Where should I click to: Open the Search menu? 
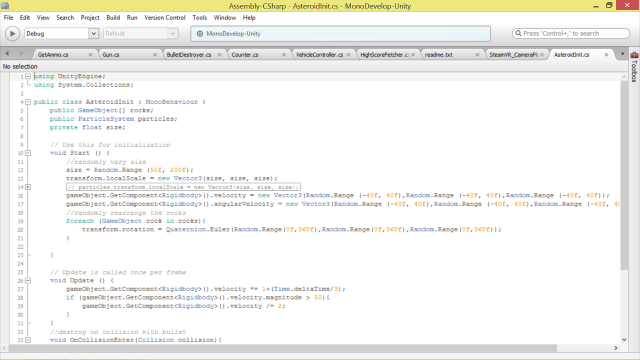[65, 18]
